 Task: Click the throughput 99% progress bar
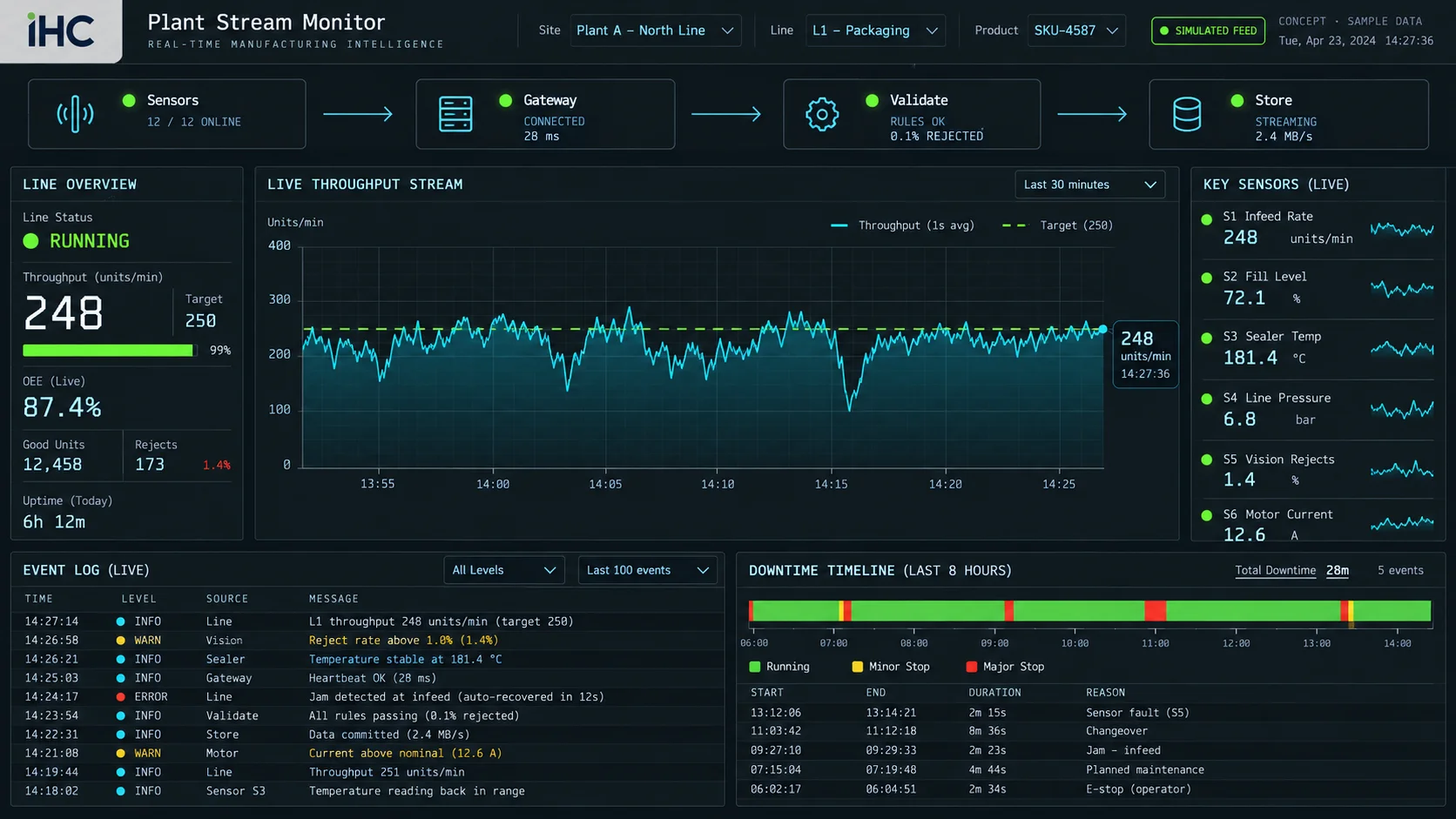tap(110, 350)
